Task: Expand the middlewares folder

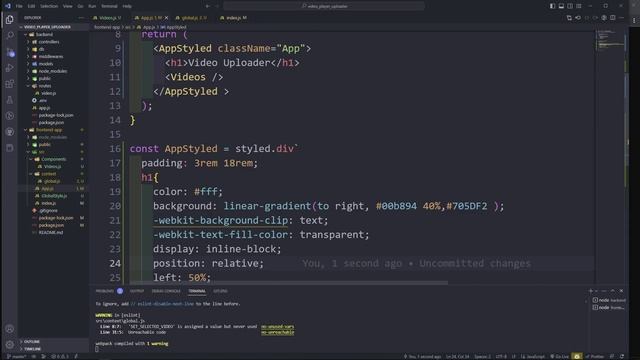Action: [53, 56]
